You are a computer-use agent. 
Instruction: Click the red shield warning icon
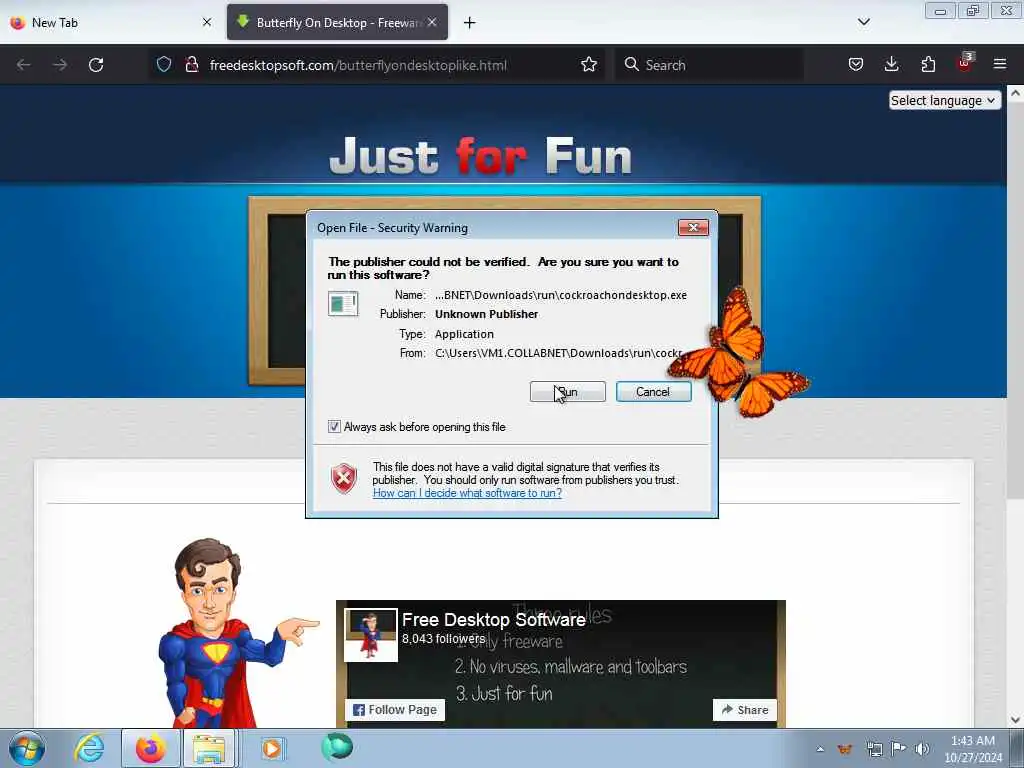click(x=344, y=479)
